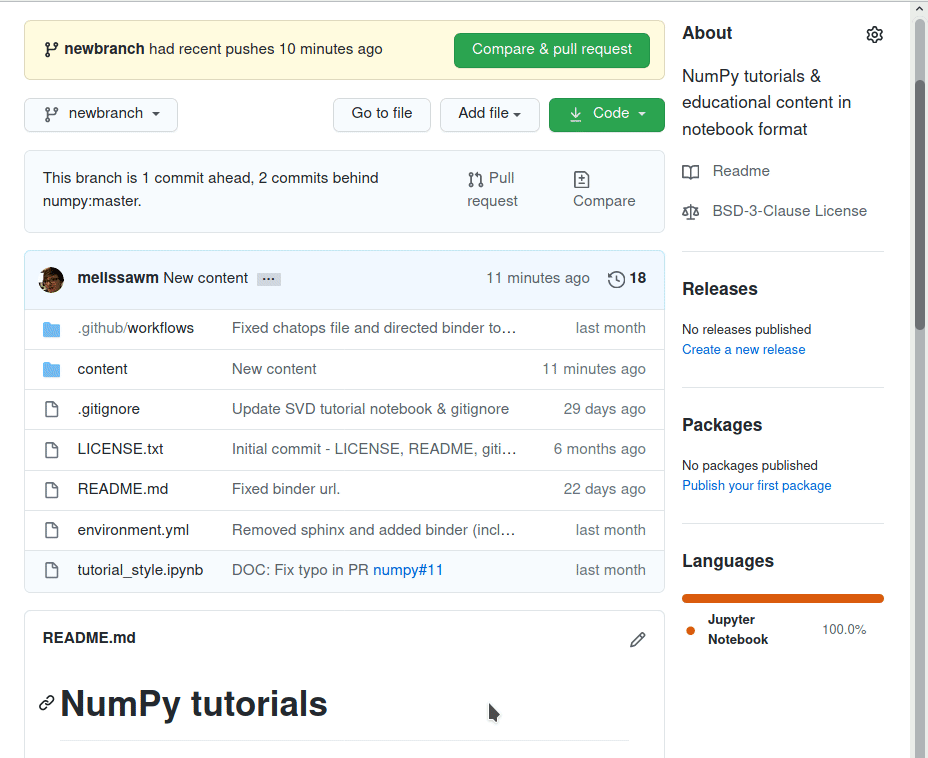Open the green Code dropdown

coord(607,114)
